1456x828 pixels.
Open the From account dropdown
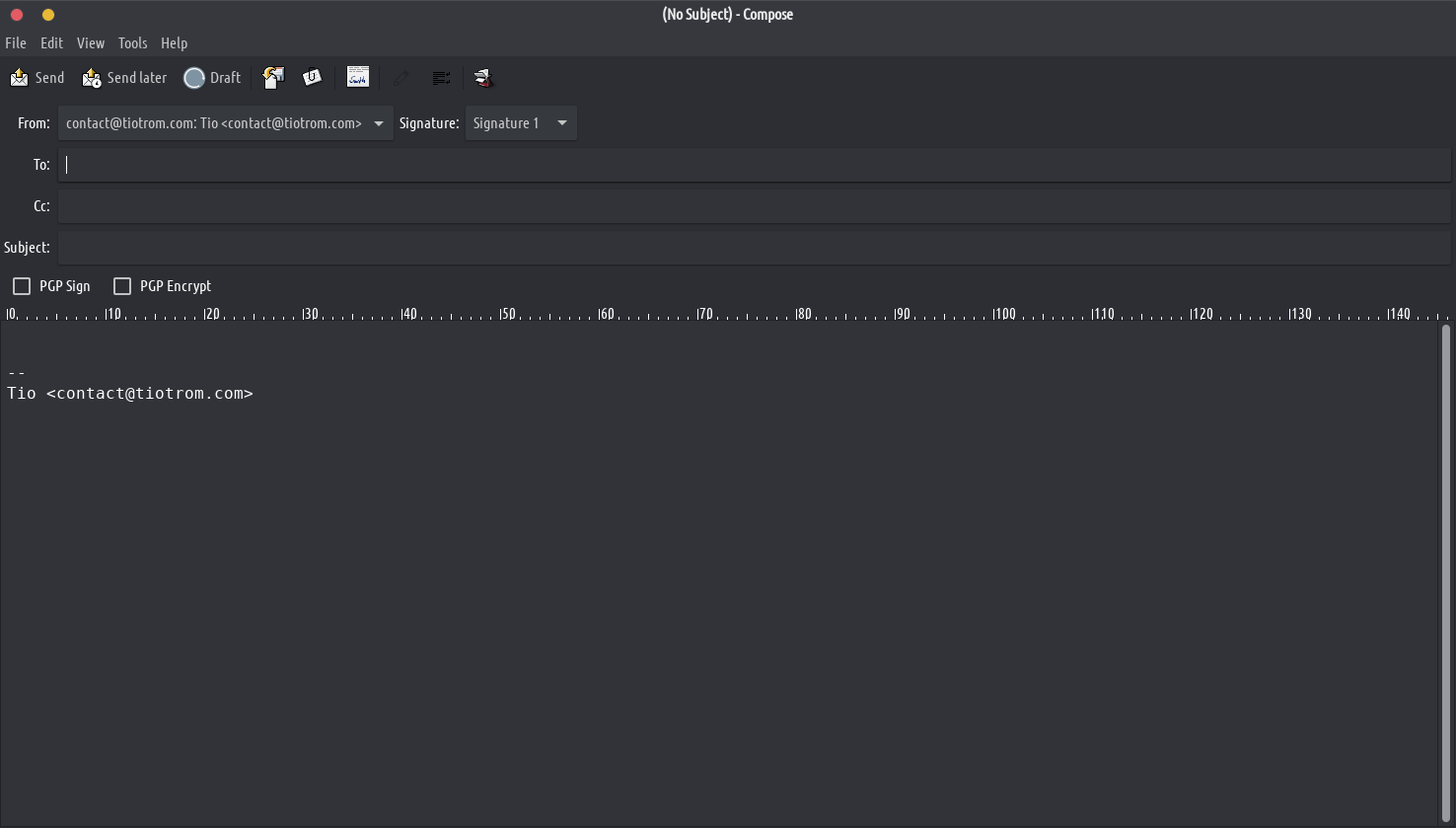[225, 123]
